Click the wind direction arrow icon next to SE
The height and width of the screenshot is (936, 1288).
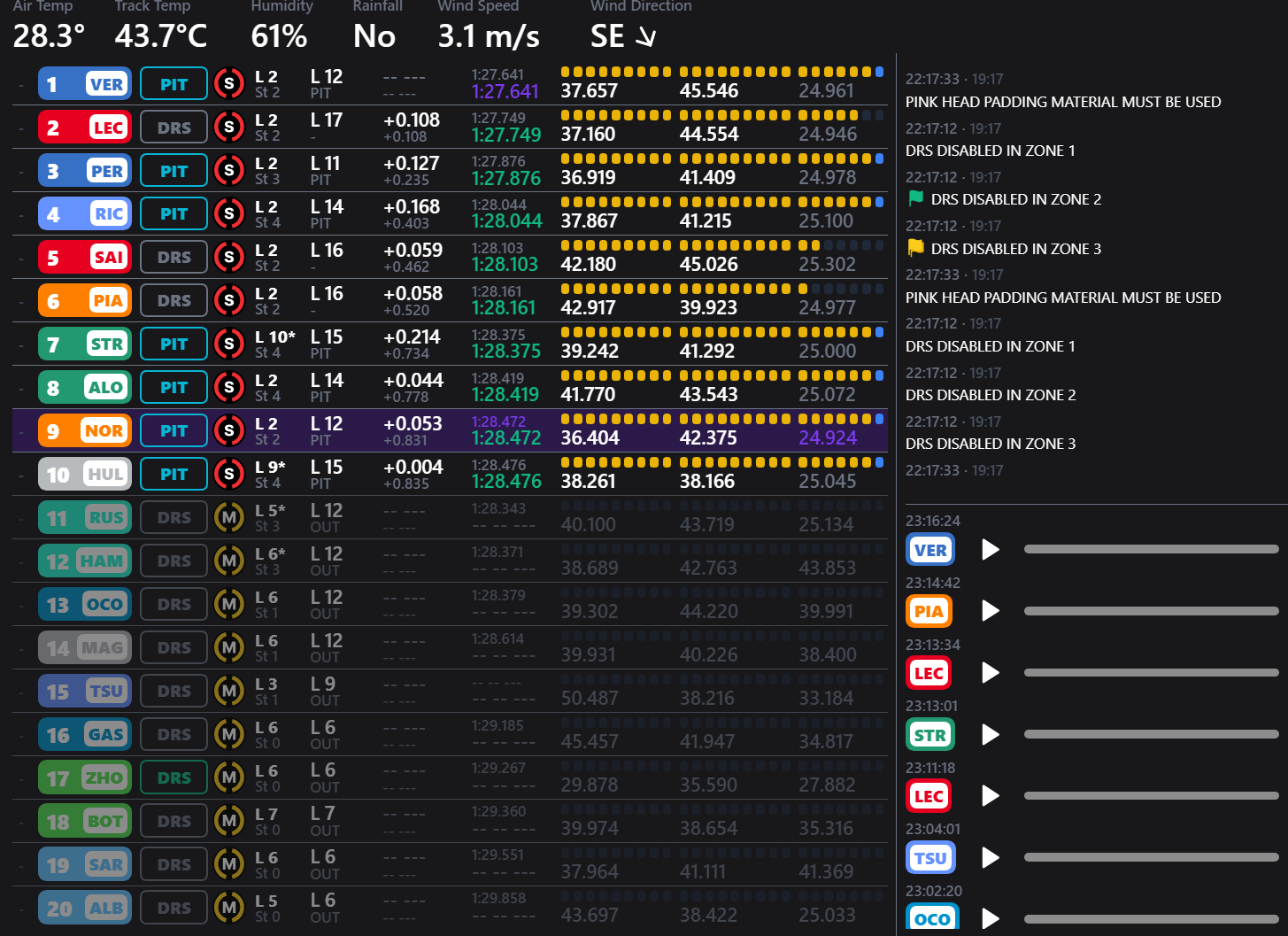pyautogui.click(x=647, y=37)
